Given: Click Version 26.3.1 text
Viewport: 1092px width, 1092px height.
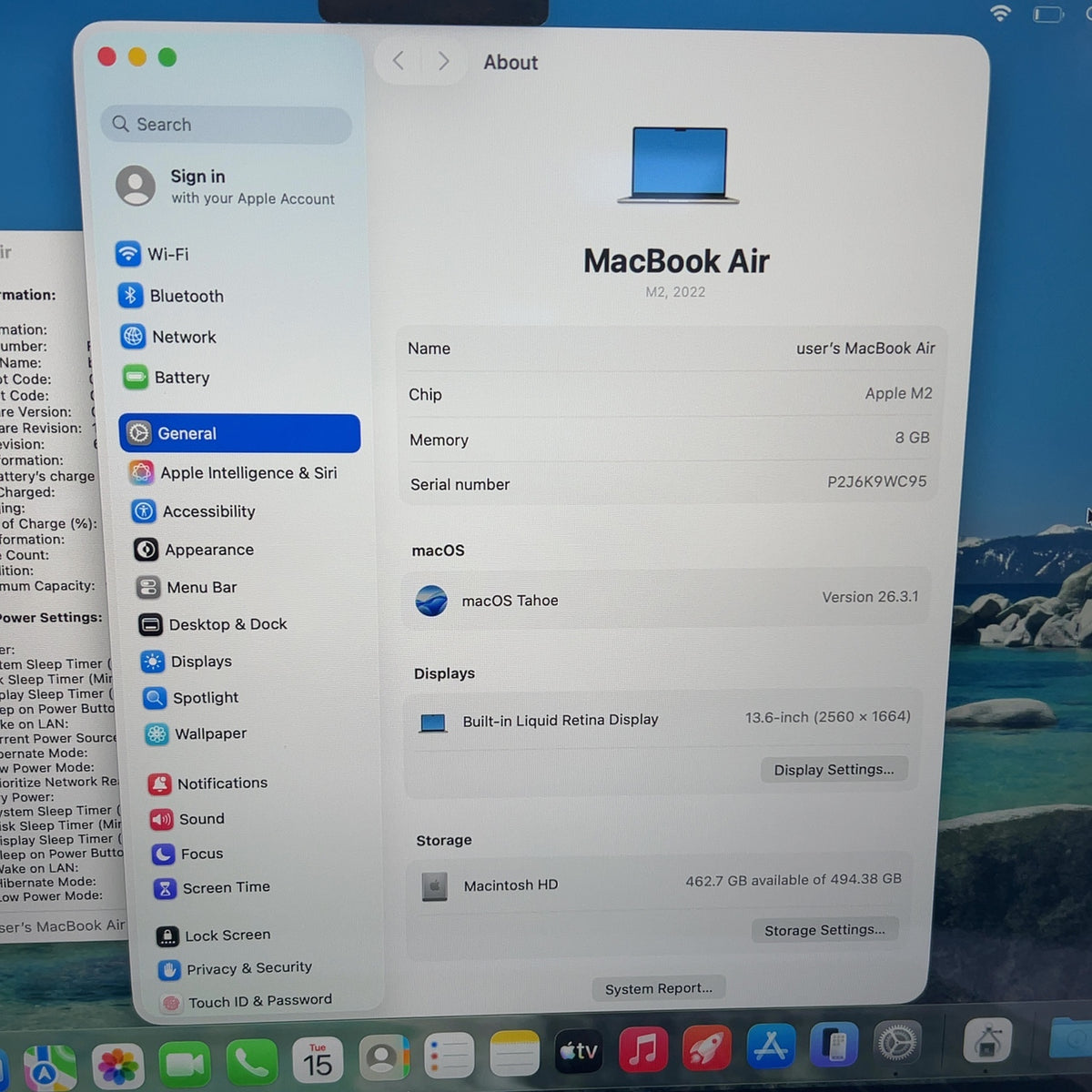Looking at the screenshot, I should tap(870, 597).
